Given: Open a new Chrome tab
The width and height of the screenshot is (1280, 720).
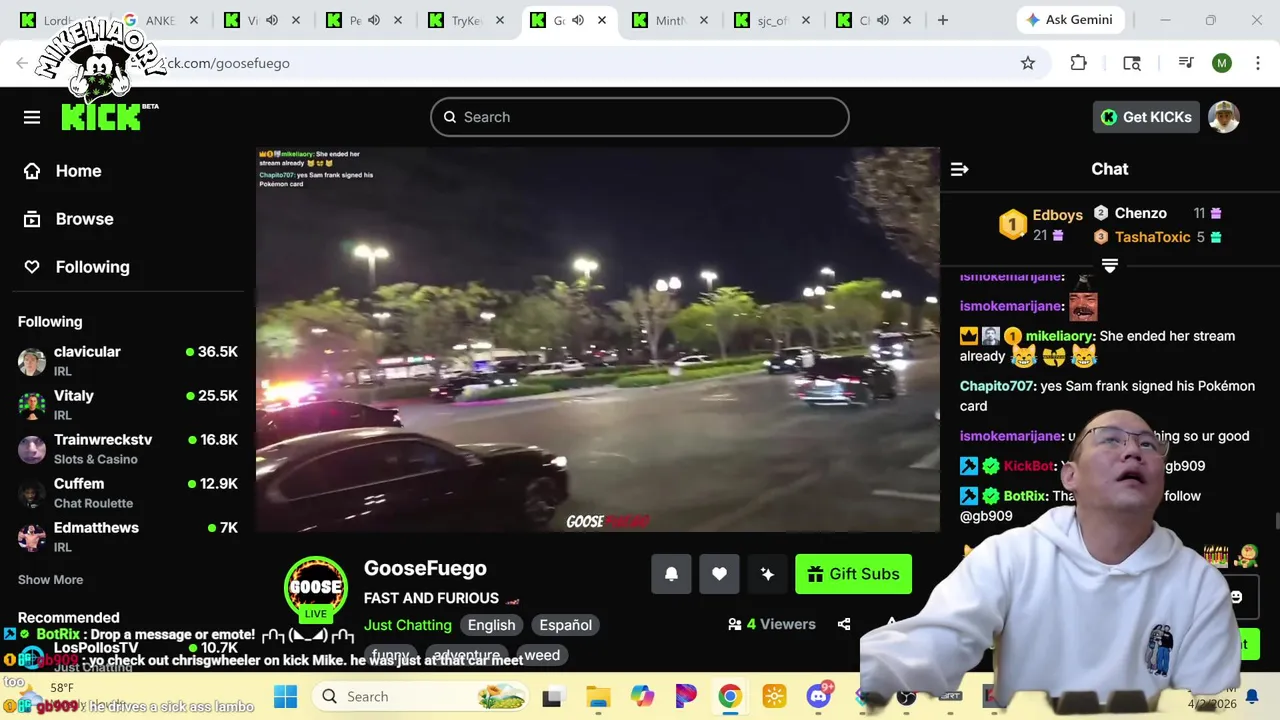Looking at the screenshot, I should pos(943,20).
